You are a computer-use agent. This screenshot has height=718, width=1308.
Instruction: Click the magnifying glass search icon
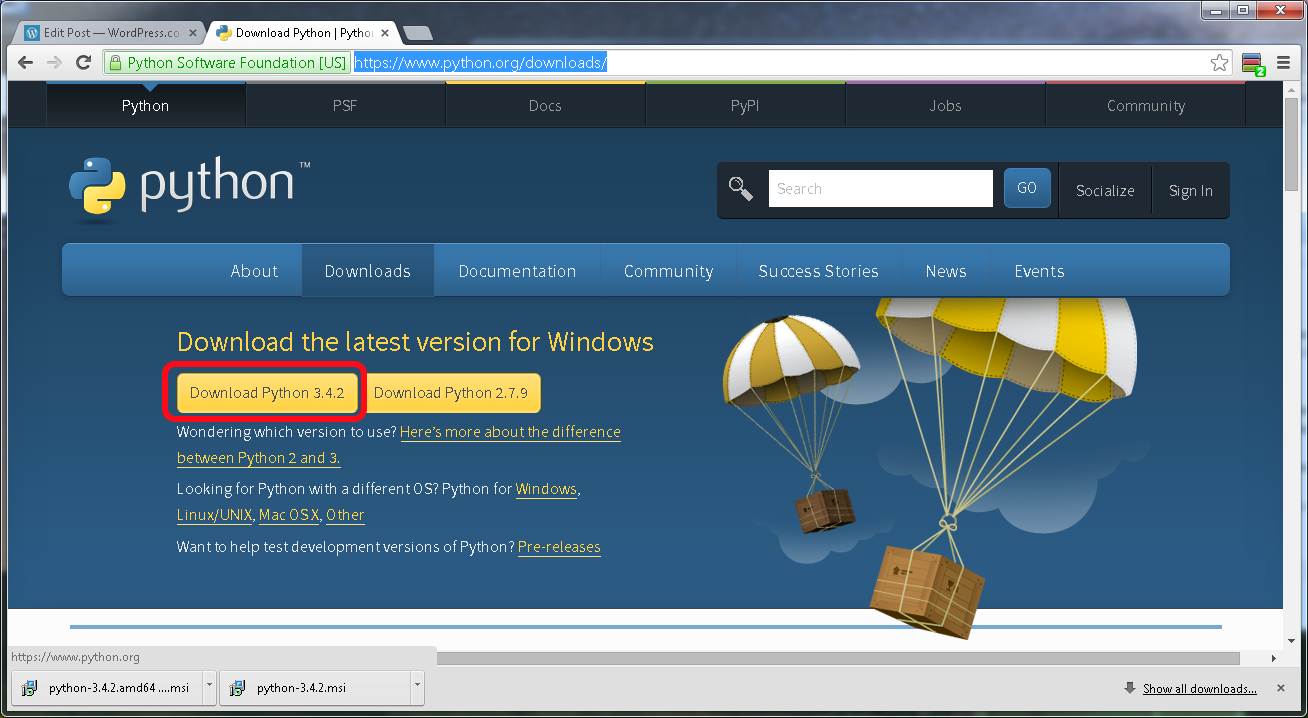tap(741, 188)
